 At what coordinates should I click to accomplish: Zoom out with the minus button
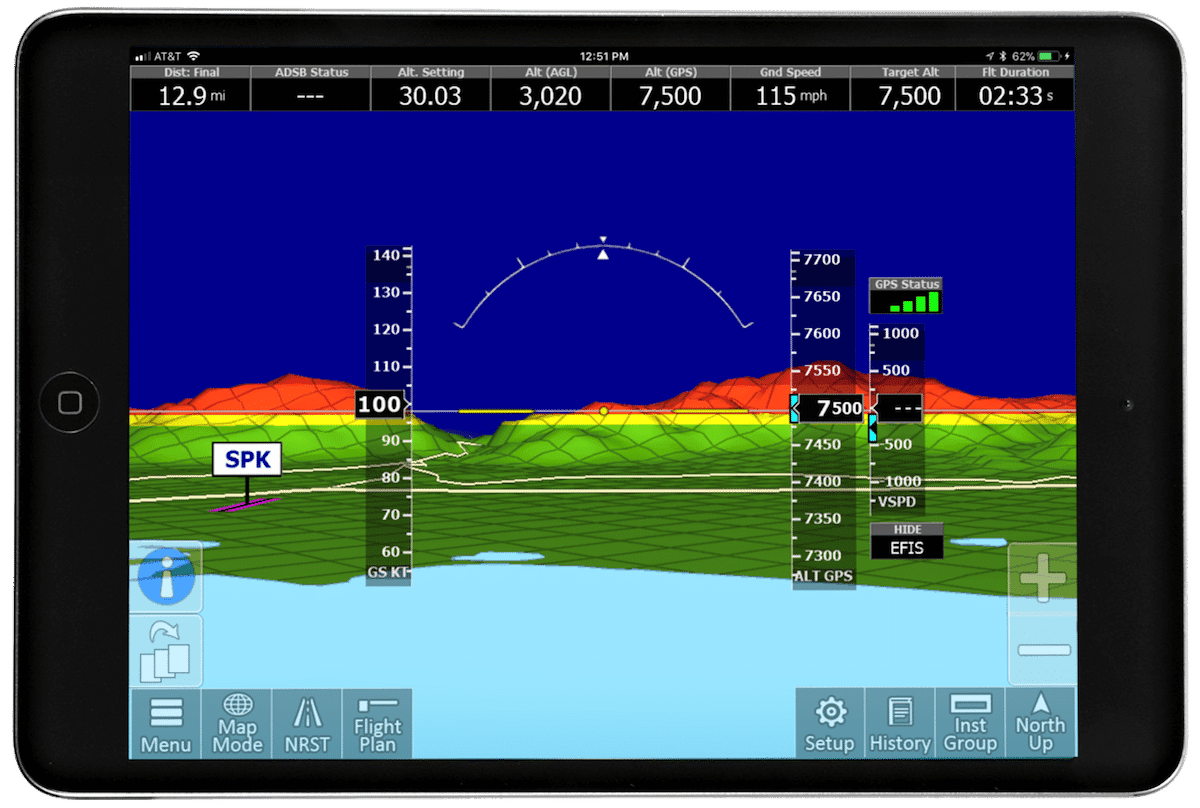pos(1043,650)
